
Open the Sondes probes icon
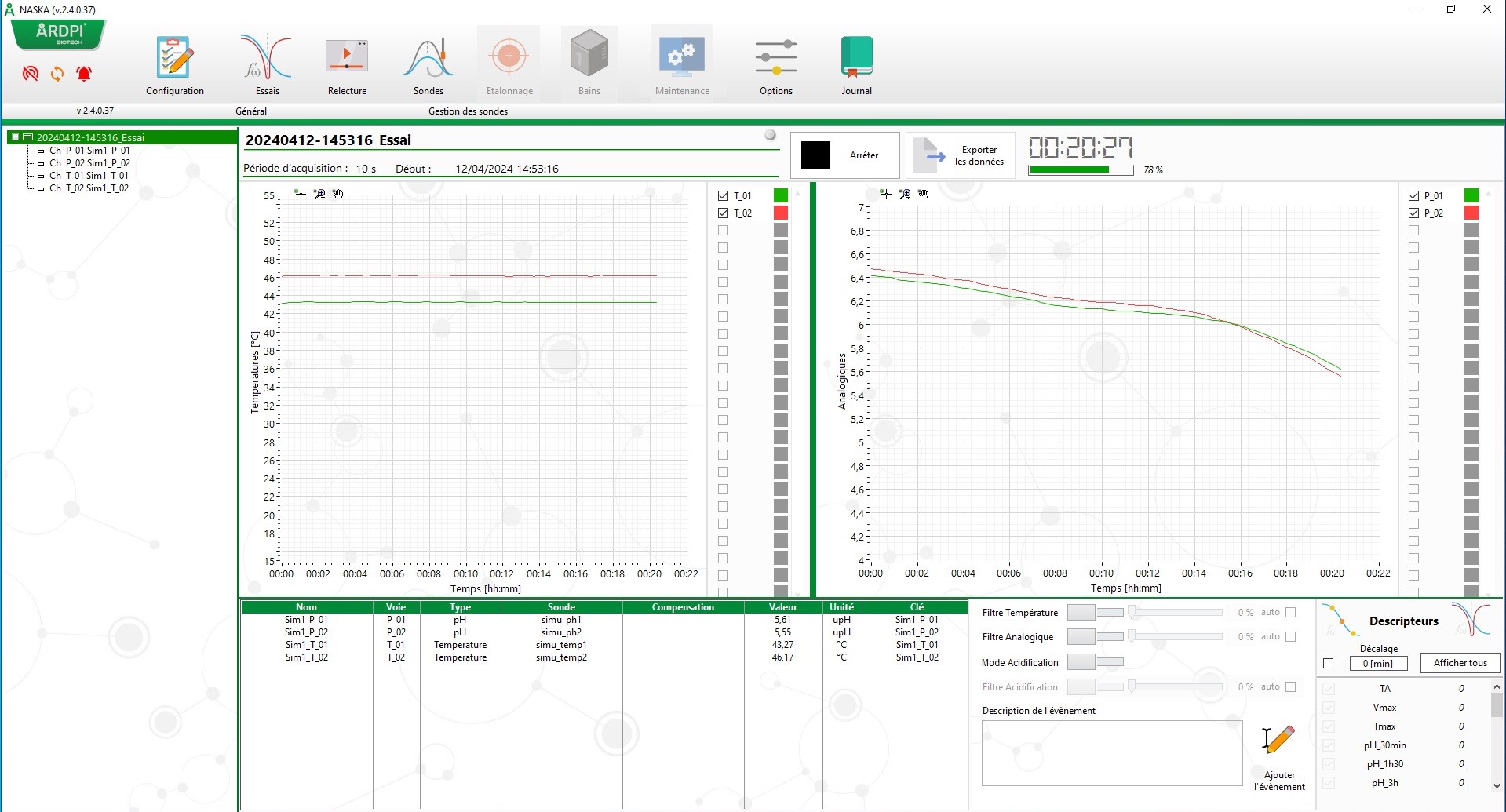(428, 58)
